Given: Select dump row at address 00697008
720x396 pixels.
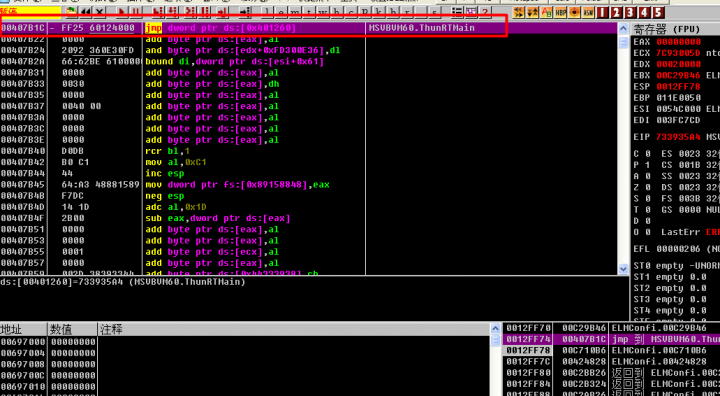Looking at the screenshot, I should 245,364.
